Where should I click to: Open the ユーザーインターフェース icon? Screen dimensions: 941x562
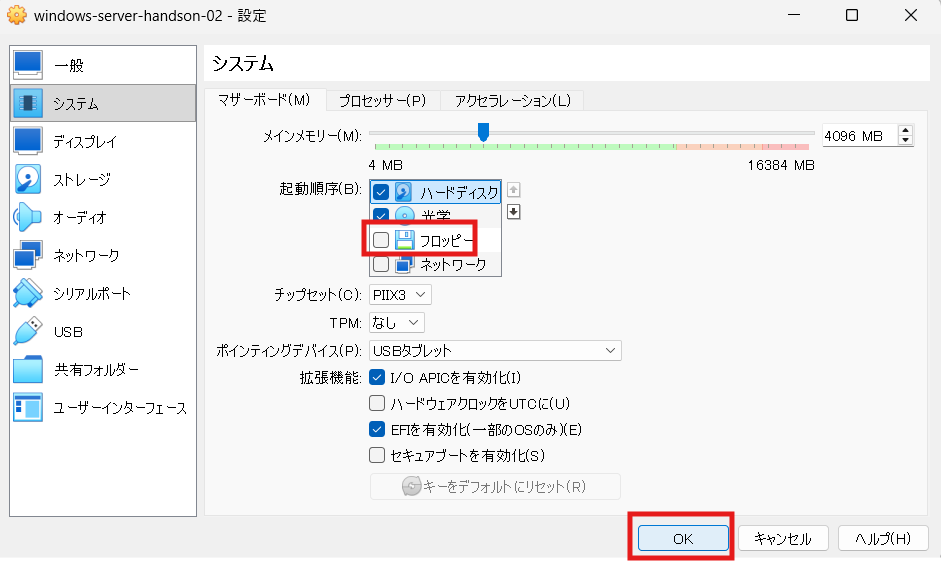coord(28,408)
